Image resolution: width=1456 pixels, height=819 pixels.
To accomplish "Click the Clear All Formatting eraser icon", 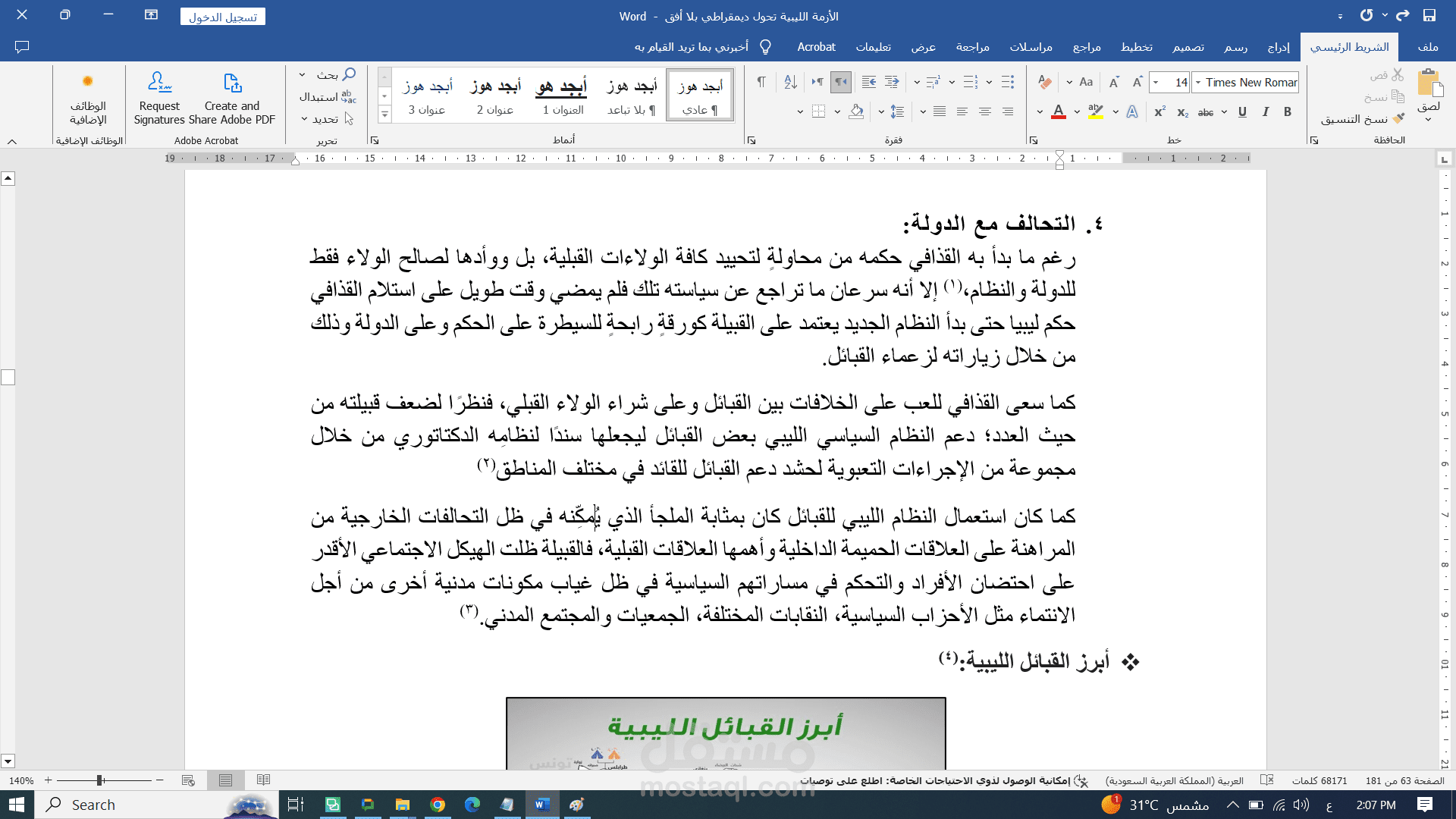I will (x=1045, y=82).
